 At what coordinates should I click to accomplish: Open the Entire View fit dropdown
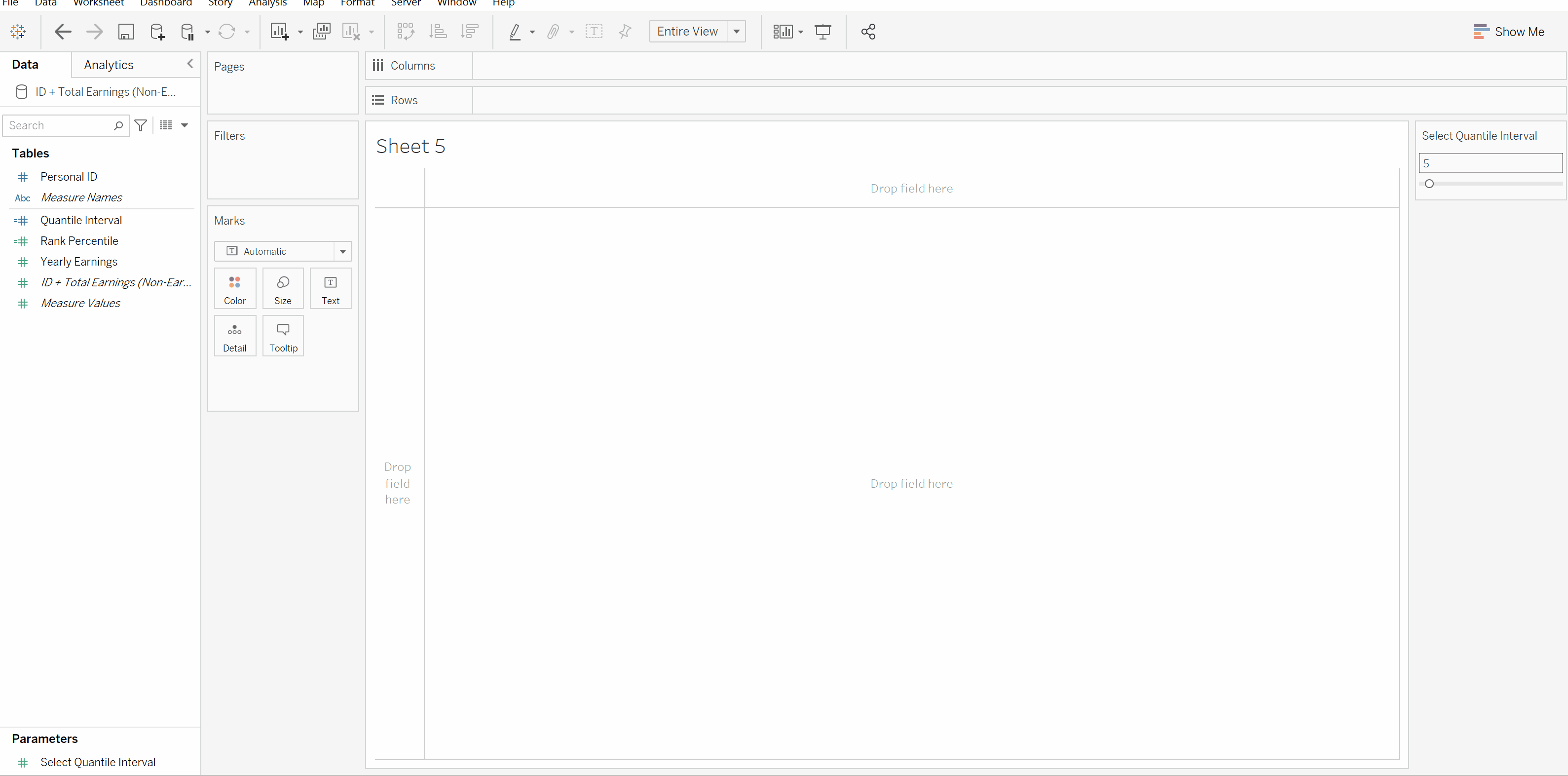[x=736, y=32]
